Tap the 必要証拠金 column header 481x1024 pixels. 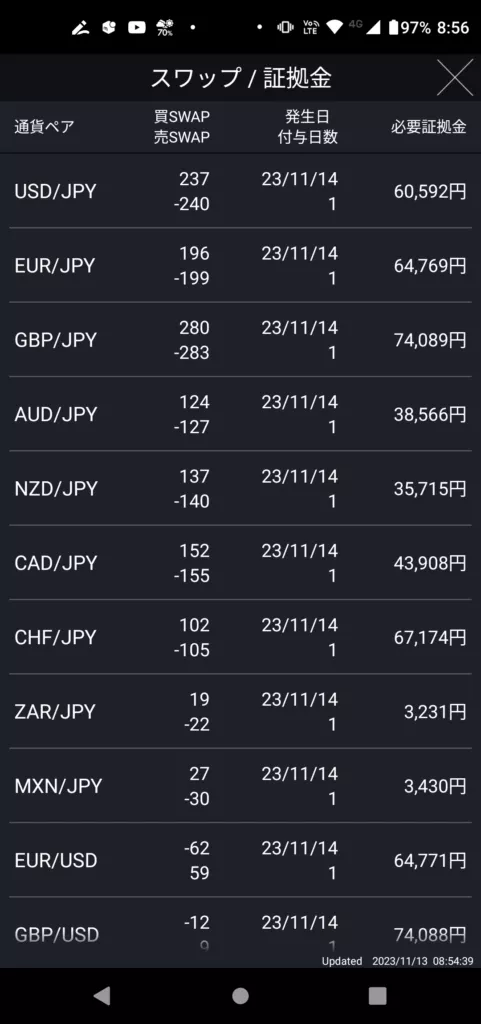click(x=429, y=127)
